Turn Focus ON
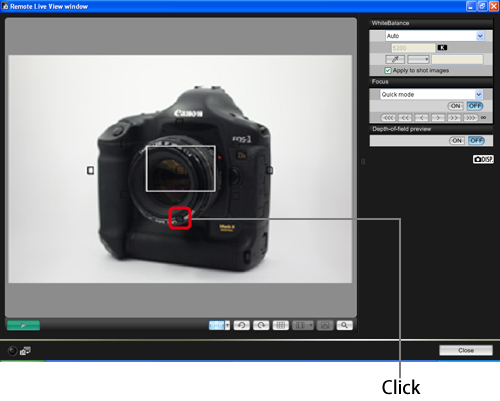500x401 pixels. (x=455, y=106)
